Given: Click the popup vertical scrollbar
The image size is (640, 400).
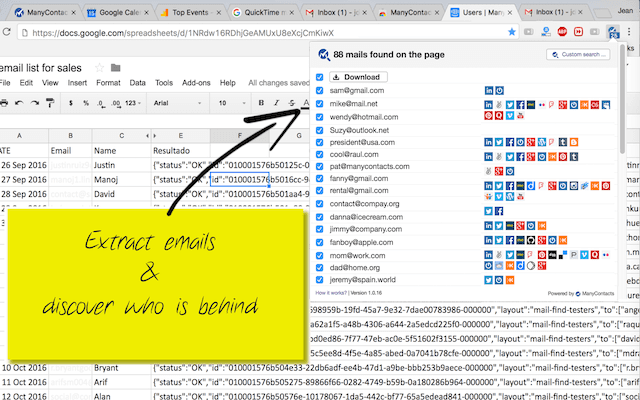Looking at the screenshot, I should coord(622,99).
